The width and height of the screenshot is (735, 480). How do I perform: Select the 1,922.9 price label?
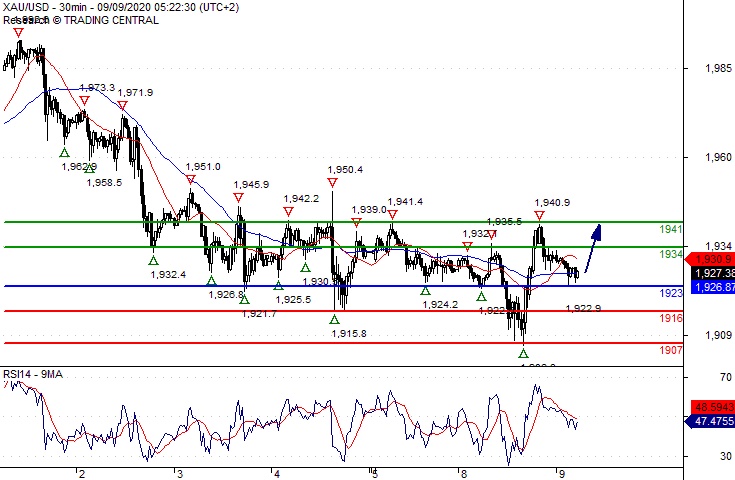point(584,308)
